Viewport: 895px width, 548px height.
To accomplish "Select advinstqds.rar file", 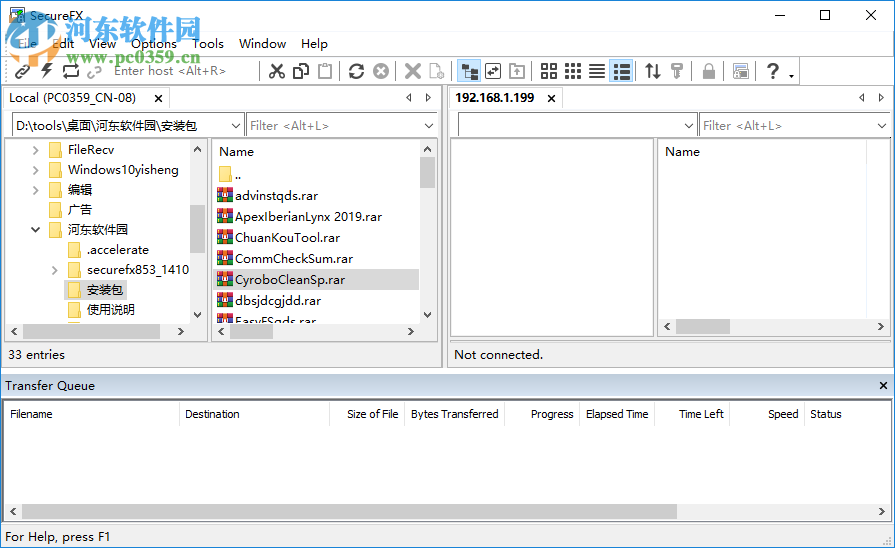I will click(276, 196).
